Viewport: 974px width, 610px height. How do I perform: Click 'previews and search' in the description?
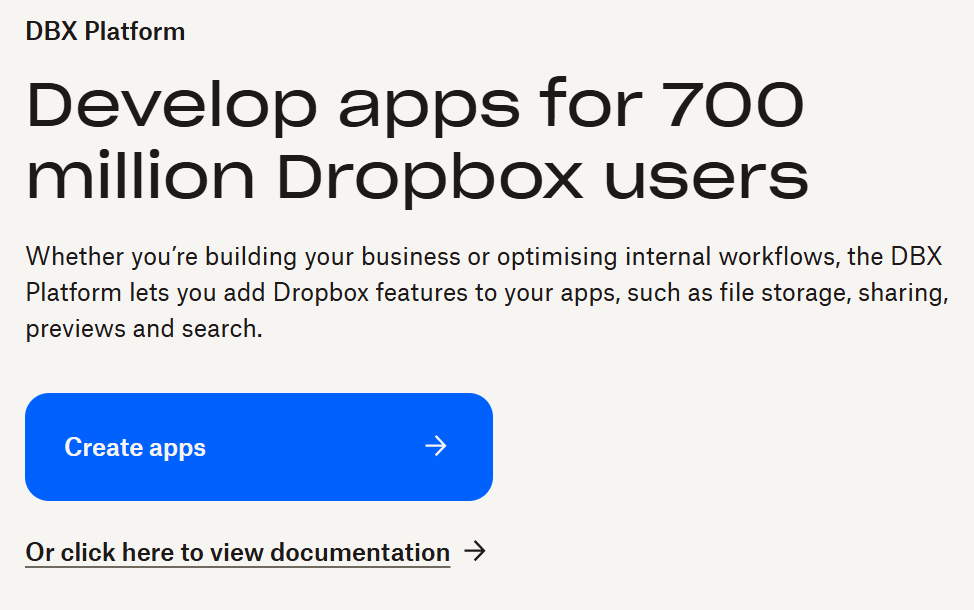tap(143, 328)
